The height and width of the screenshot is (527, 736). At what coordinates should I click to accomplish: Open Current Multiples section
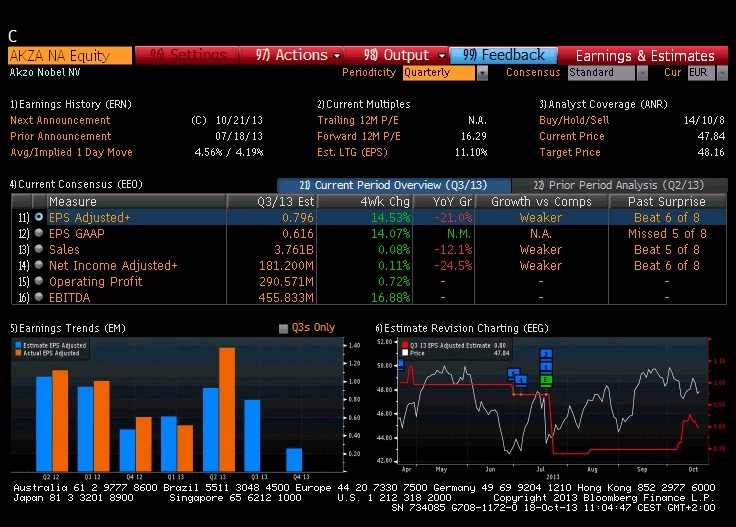(x=364, y=104)
